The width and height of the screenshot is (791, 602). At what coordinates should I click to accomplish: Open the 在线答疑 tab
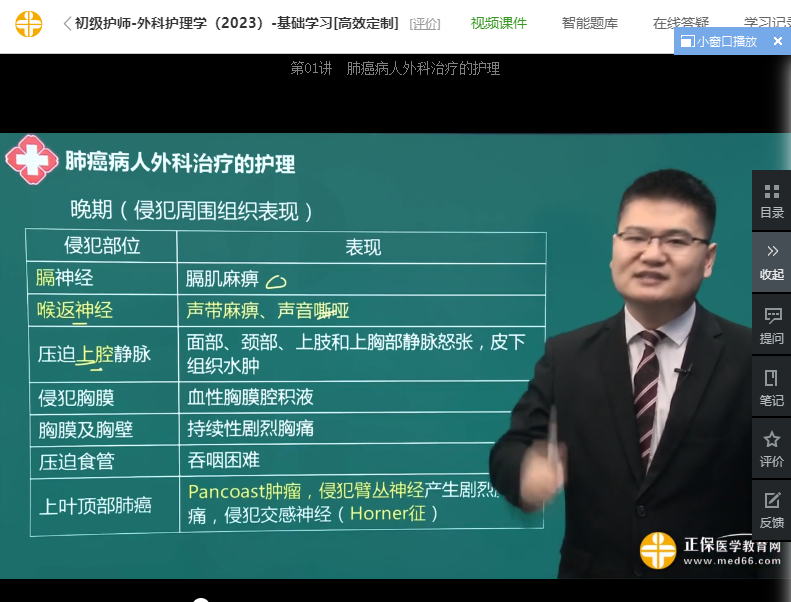click(681, 23)
